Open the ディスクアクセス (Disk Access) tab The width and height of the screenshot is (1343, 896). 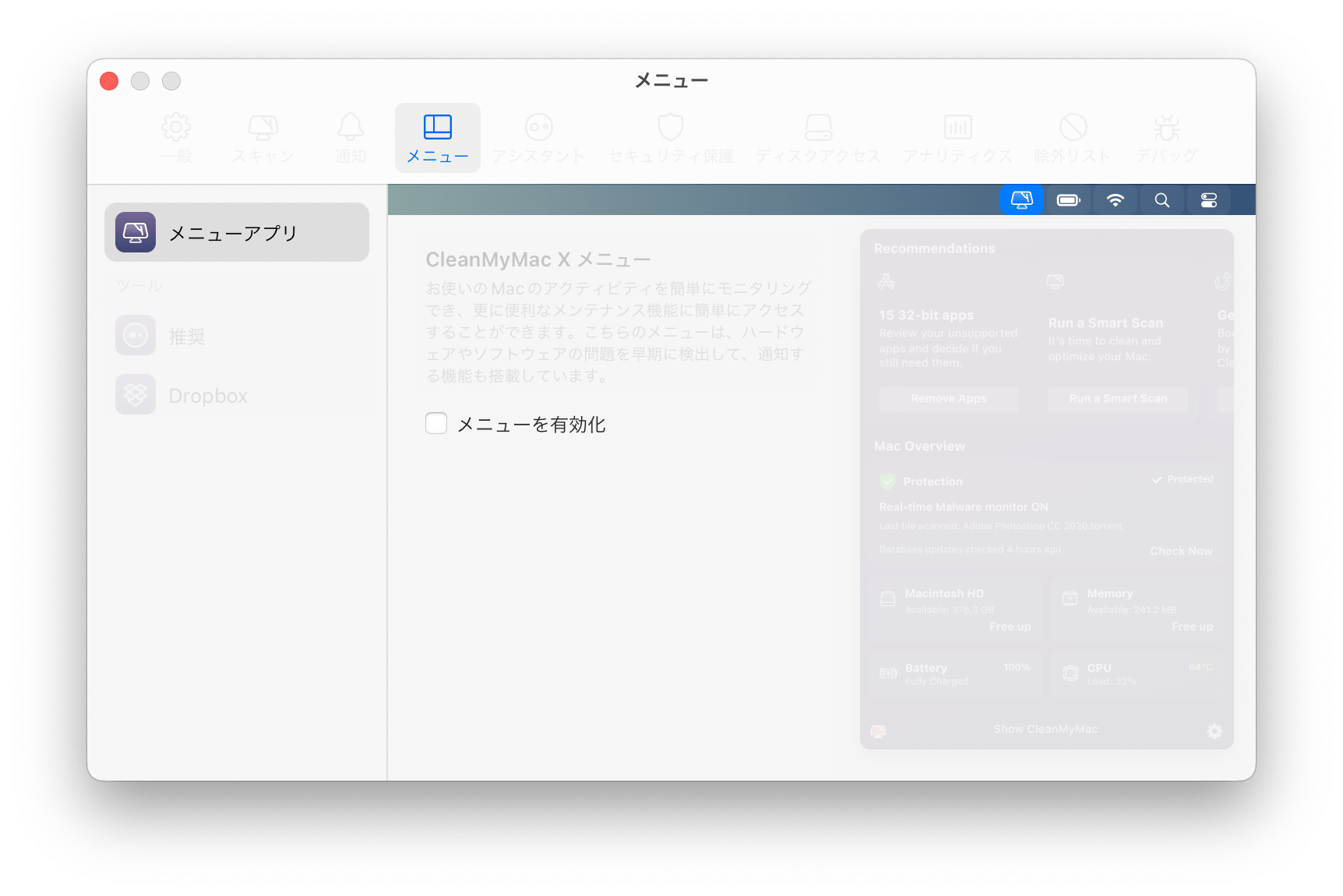(819, 138)
